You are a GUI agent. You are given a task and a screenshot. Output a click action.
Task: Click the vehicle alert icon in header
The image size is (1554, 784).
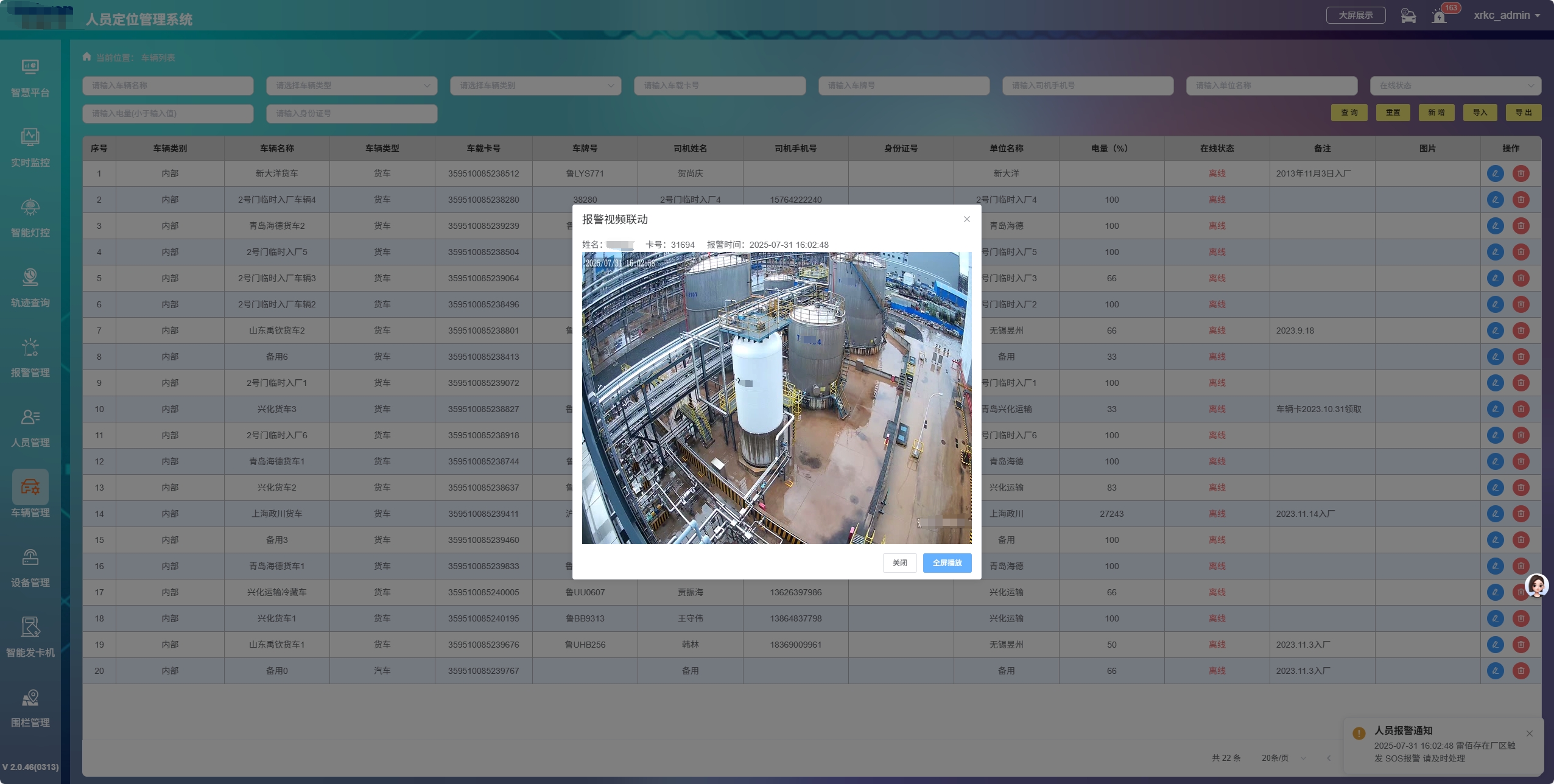click(x=1408, y=16)
